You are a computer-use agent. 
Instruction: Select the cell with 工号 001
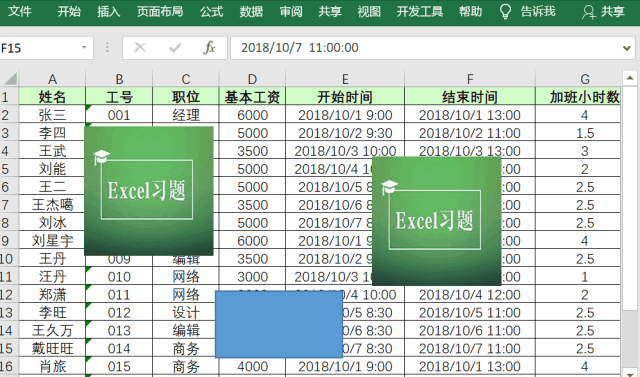(x=119, y=115)
